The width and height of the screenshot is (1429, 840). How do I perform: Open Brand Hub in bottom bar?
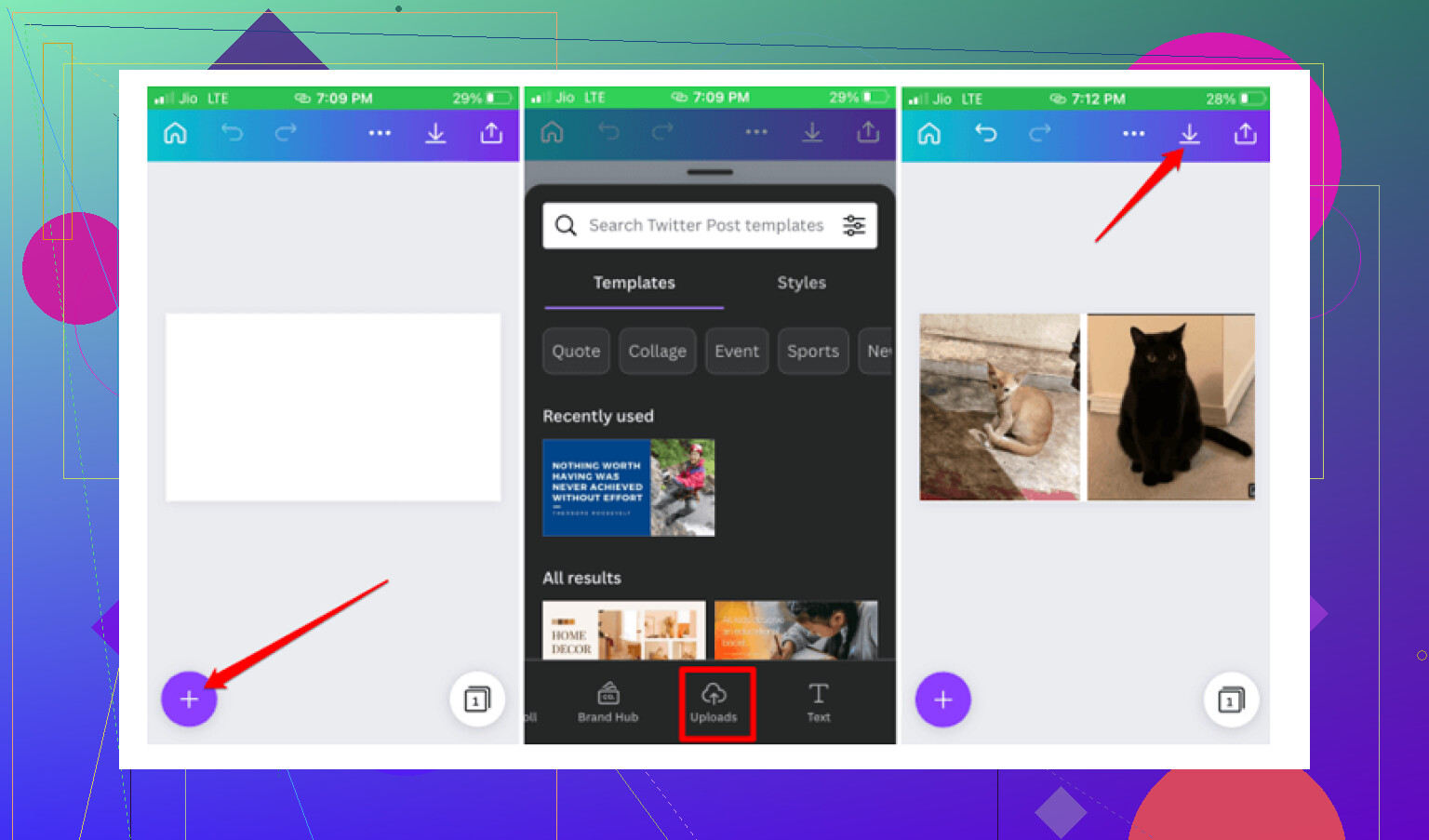click(608, 702)
